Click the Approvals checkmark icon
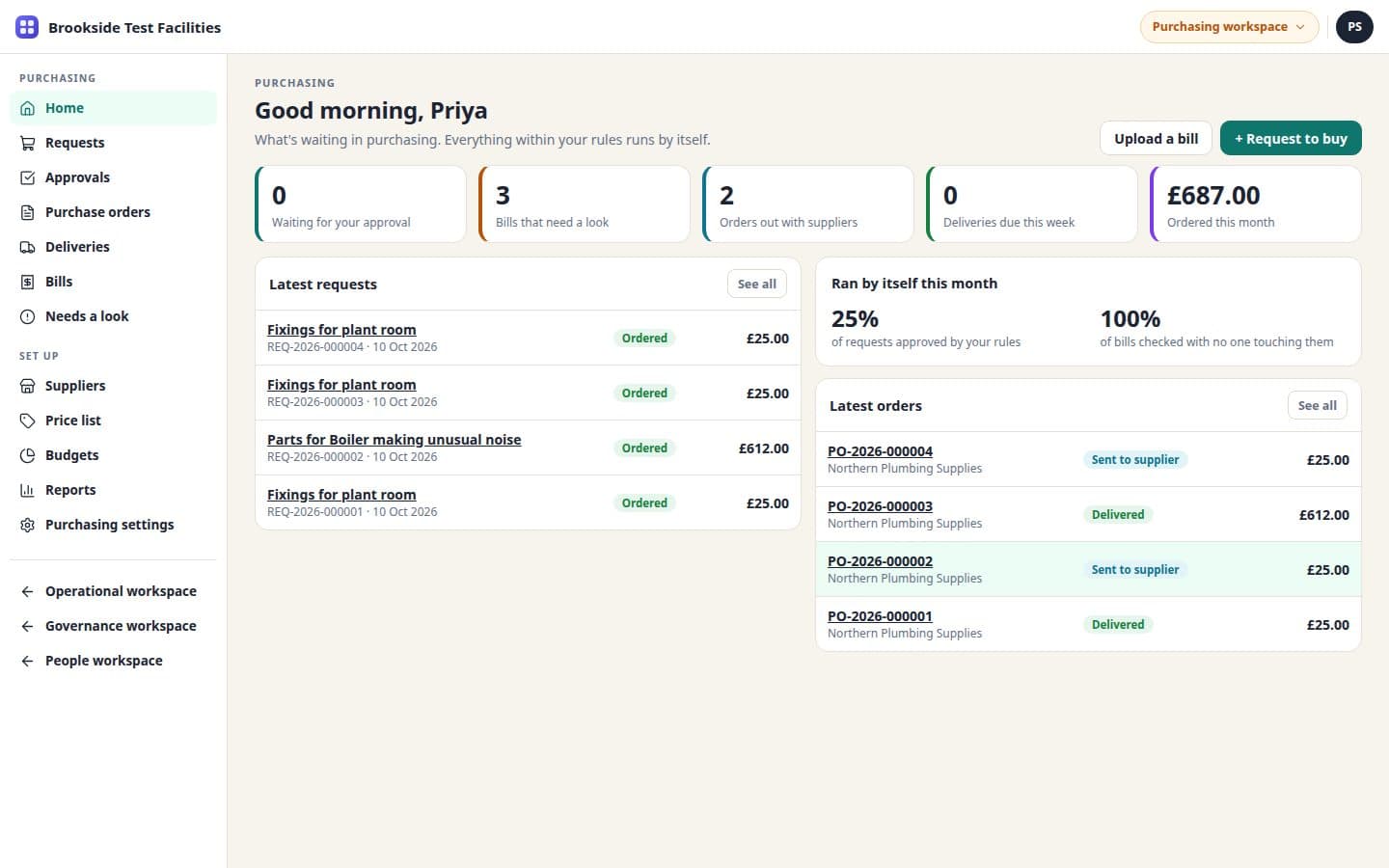This screenshot has width=1389, height=868. click(28, 177)
